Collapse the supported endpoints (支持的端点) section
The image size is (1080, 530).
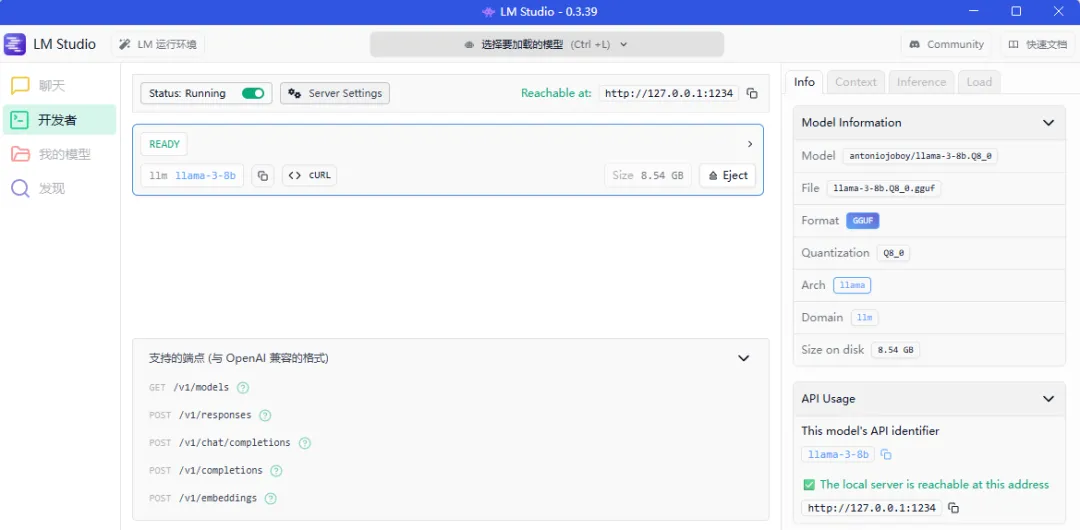743,358
